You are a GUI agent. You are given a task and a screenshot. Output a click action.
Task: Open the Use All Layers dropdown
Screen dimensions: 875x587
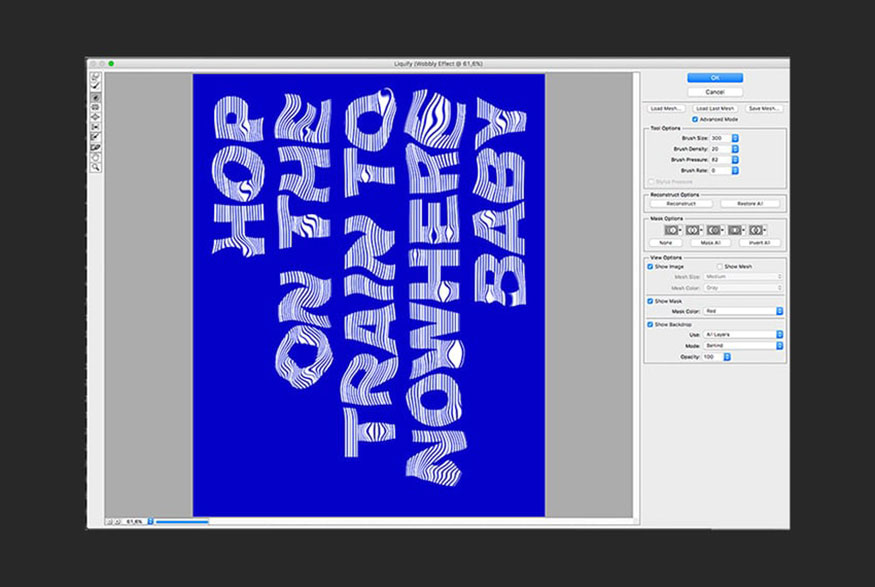[743, 334]
